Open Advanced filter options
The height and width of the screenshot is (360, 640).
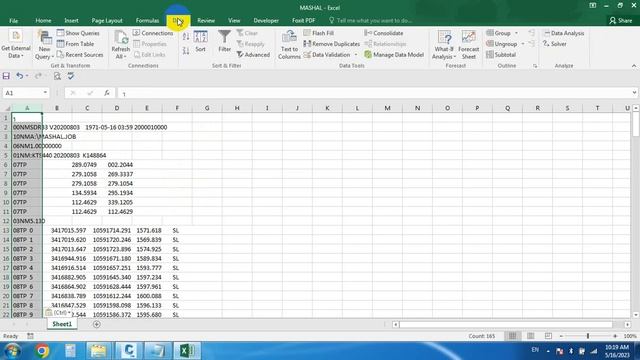tap(253, 54)
